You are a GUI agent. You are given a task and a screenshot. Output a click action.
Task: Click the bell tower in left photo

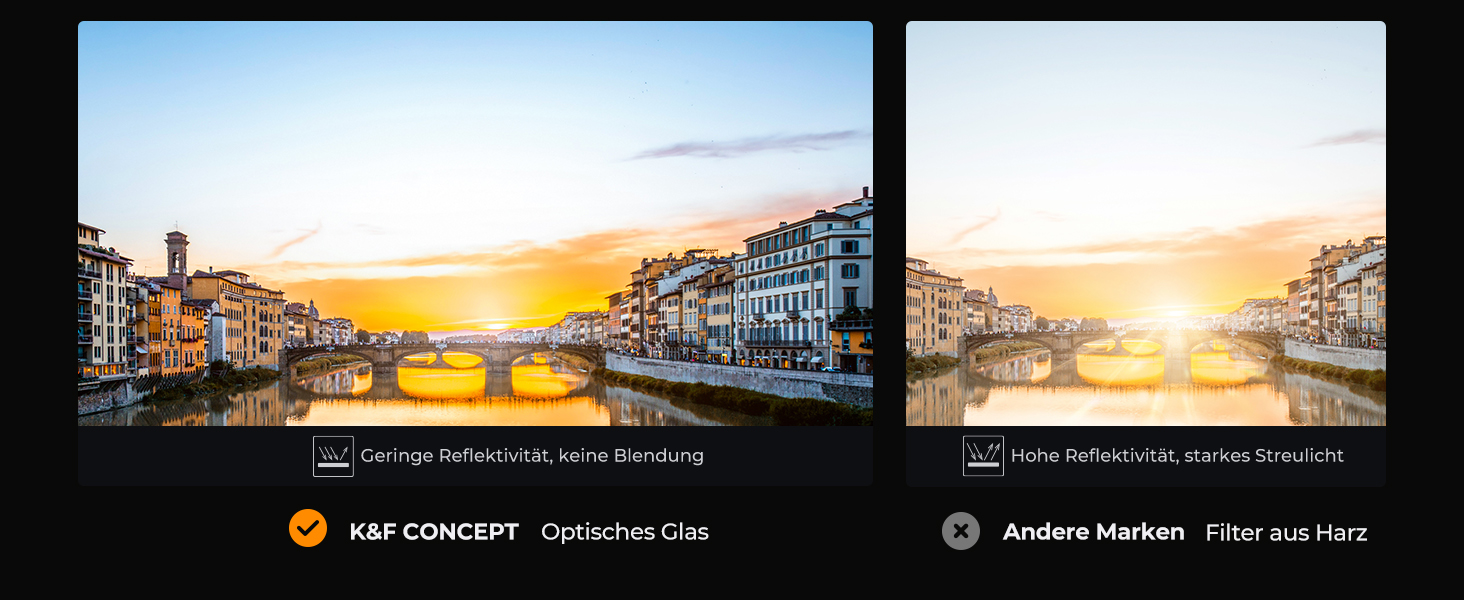point(177,254)
